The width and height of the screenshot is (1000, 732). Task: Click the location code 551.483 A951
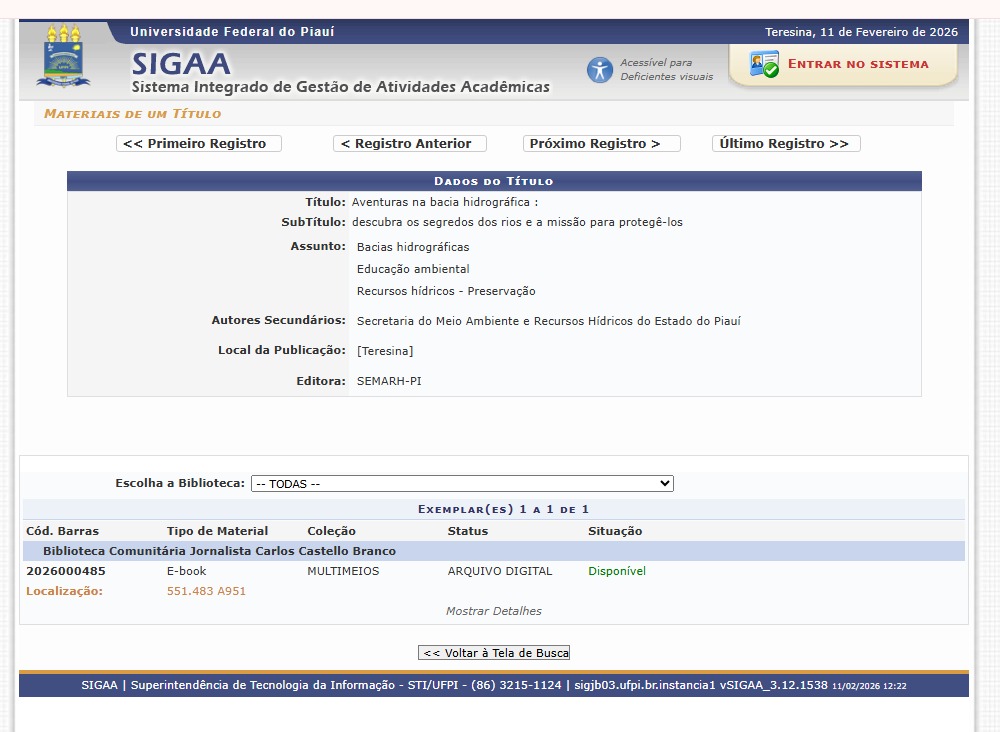pos(206,591)
